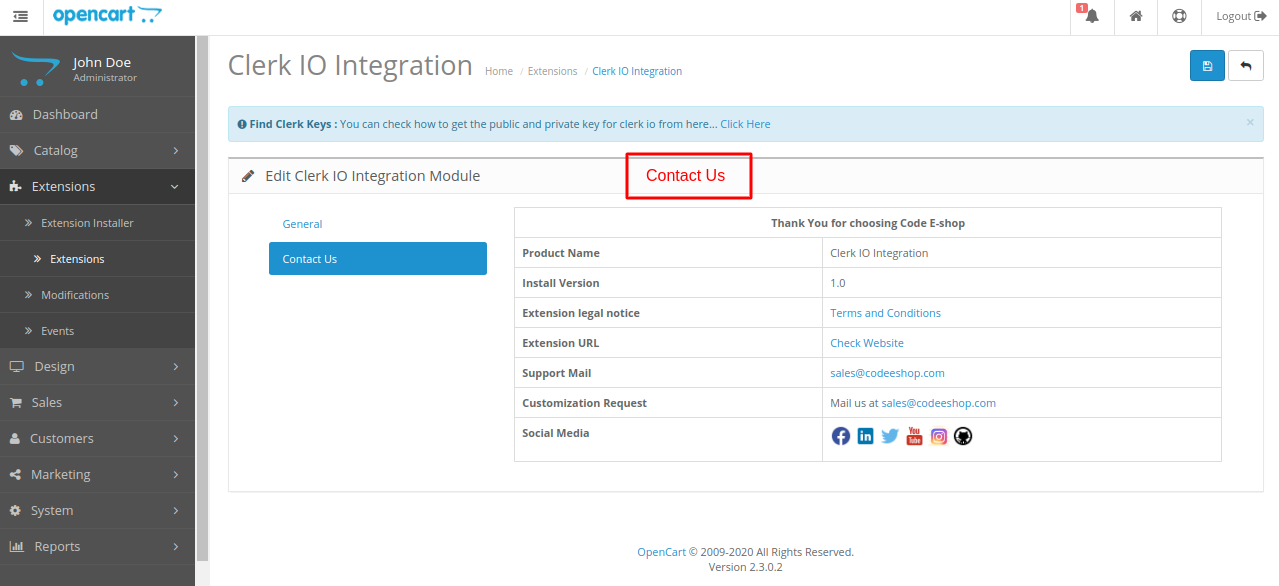Click the GitHub icon

[962, 435]
